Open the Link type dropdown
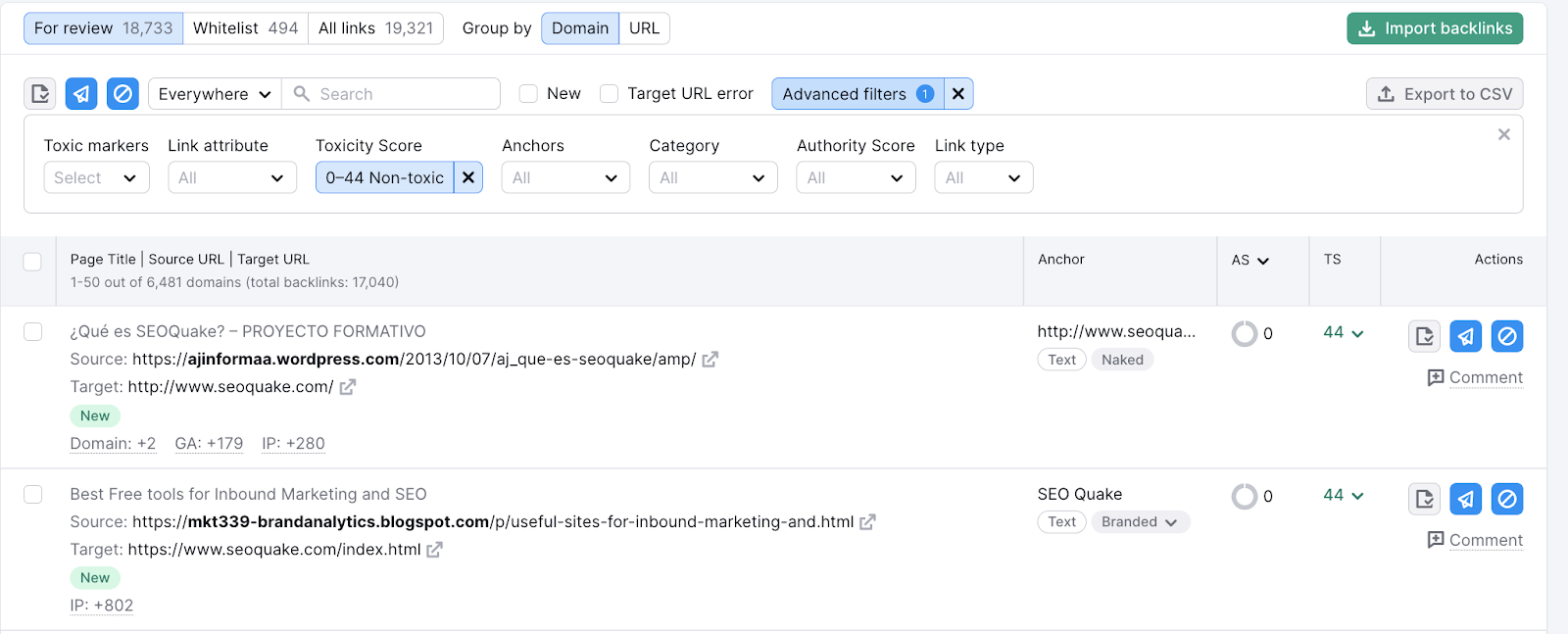The width and height of the screenshot is (1568, 634). click(984, 177)
